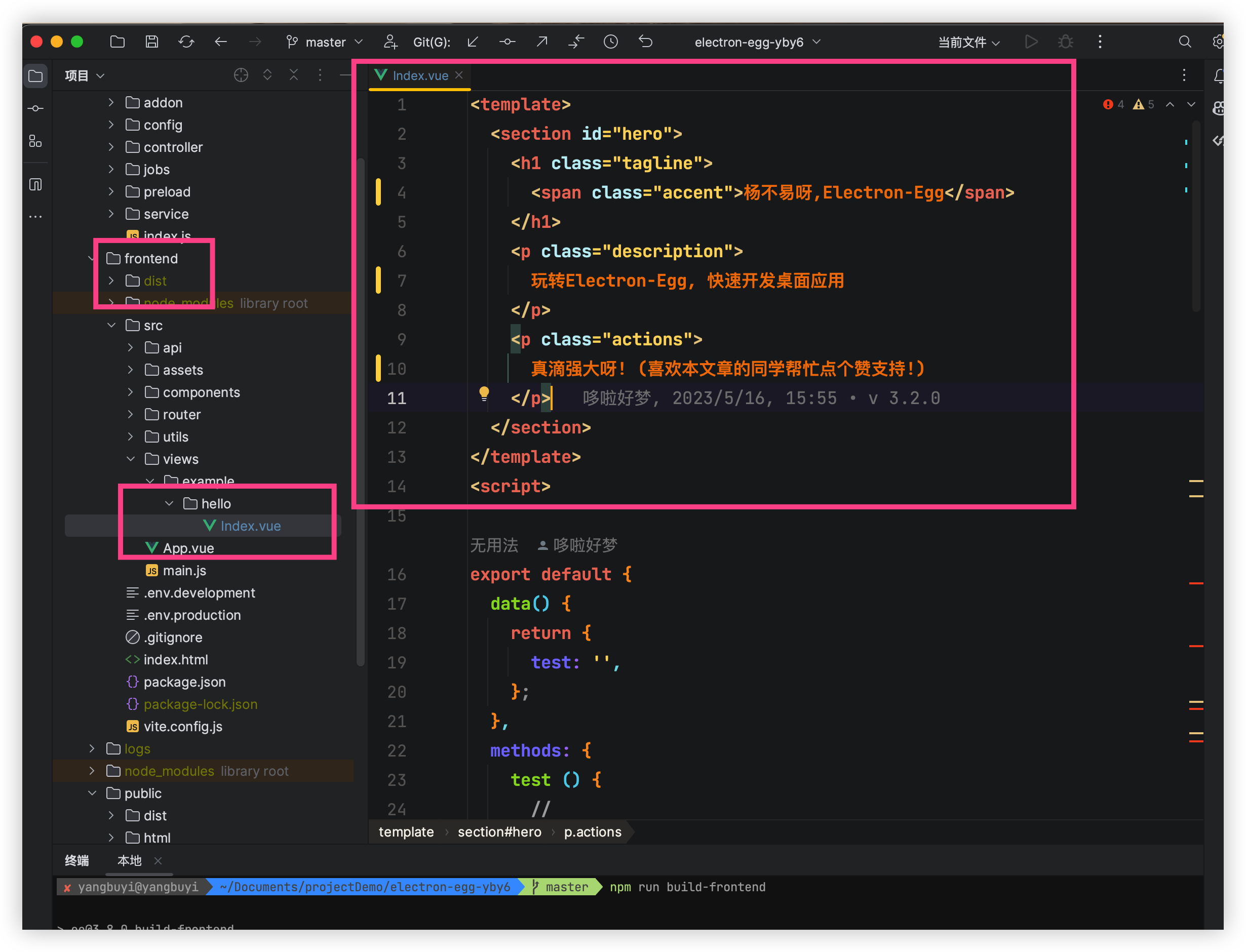This screenshot has height=952, width=1246.
Task: Go to previous highlighted error arrow
Action: pyautogui.click(x=1170, y=104)
